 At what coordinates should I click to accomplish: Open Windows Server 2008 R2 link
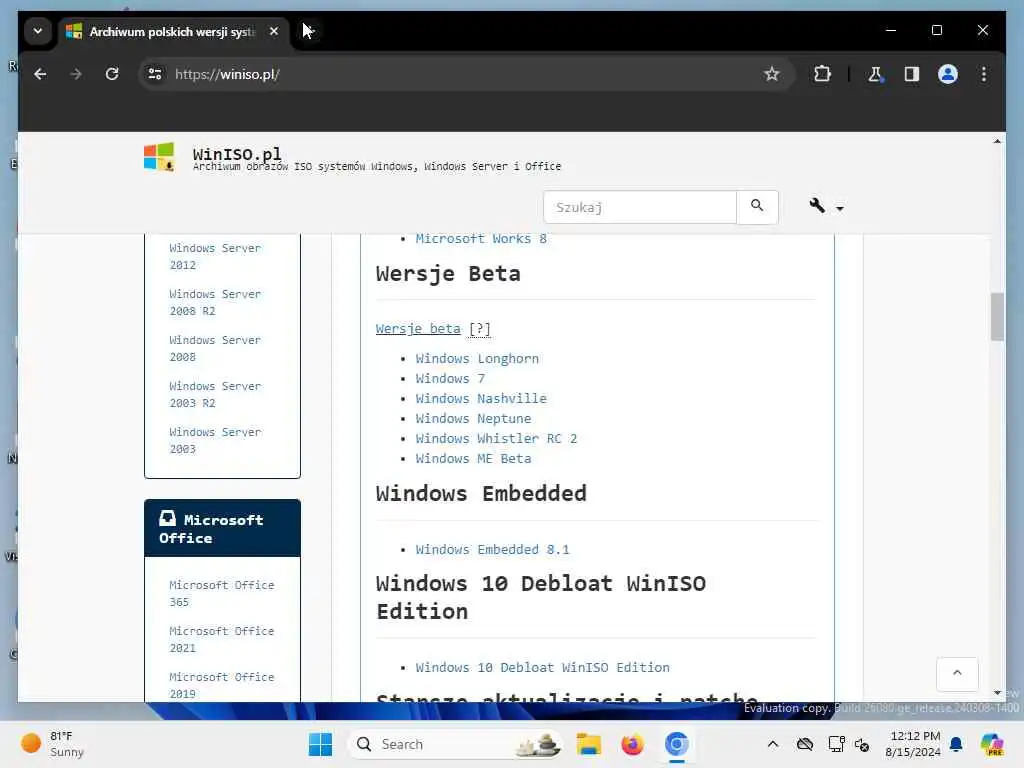click(215, 302)
